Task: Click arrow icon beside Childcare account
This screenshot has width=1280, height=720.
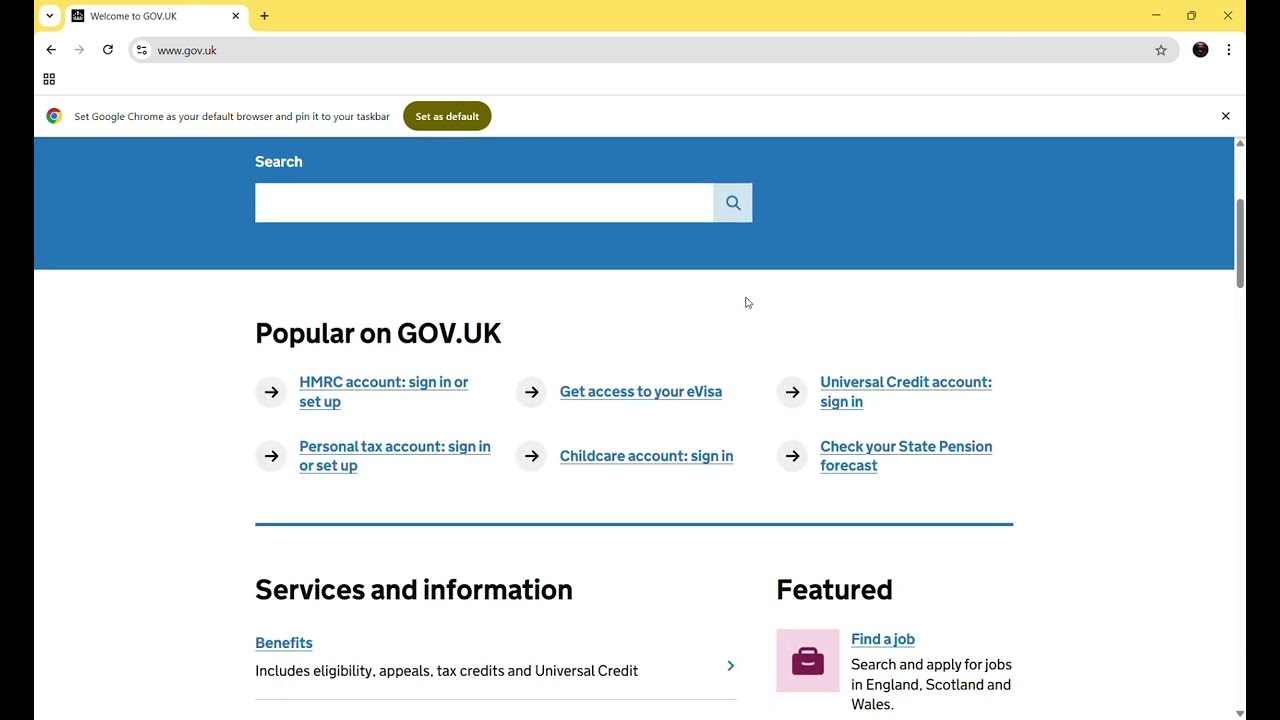Action: (x=532, y=456)
